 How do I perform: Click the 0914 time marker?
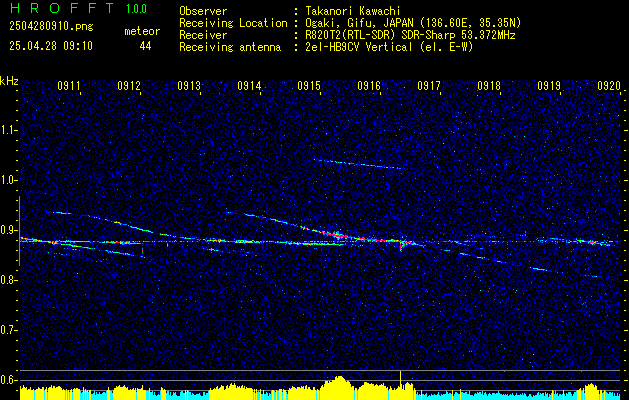coord(249,86)
